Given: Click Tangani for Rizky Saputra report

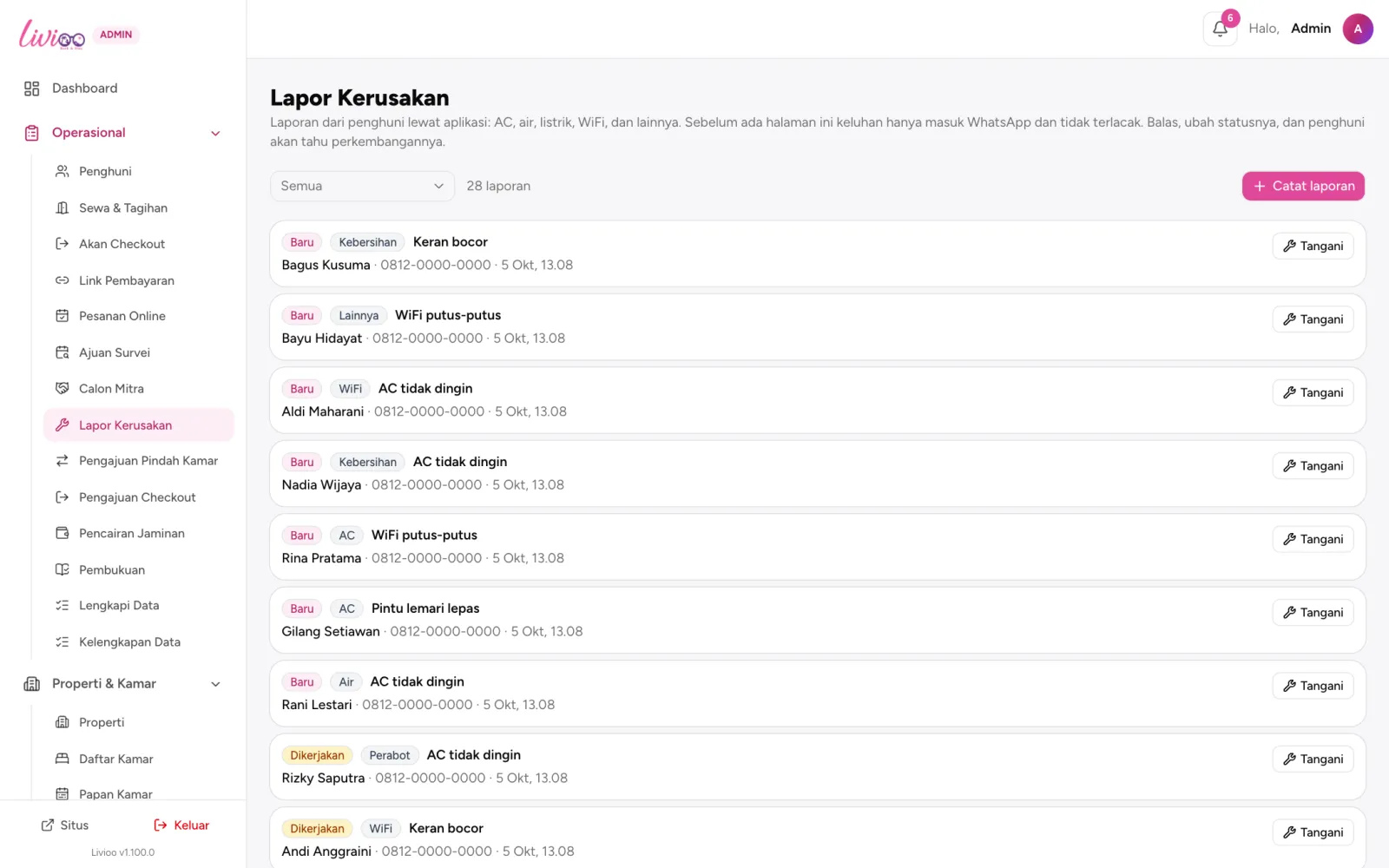Looking at the screenshot, I should coord(1313,759).
